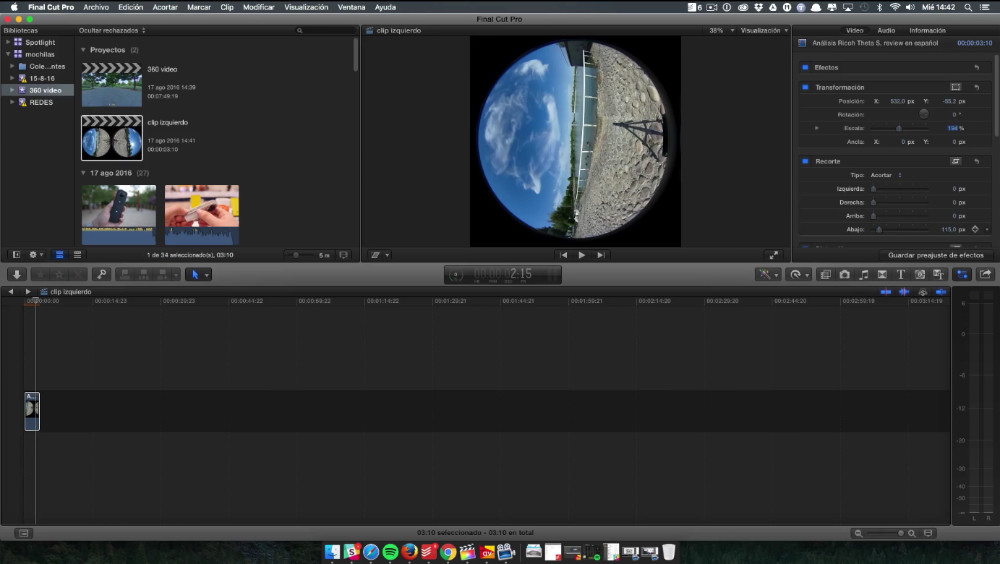
Task: Show Transformación onscreen controls
Action: click(955, 87)
